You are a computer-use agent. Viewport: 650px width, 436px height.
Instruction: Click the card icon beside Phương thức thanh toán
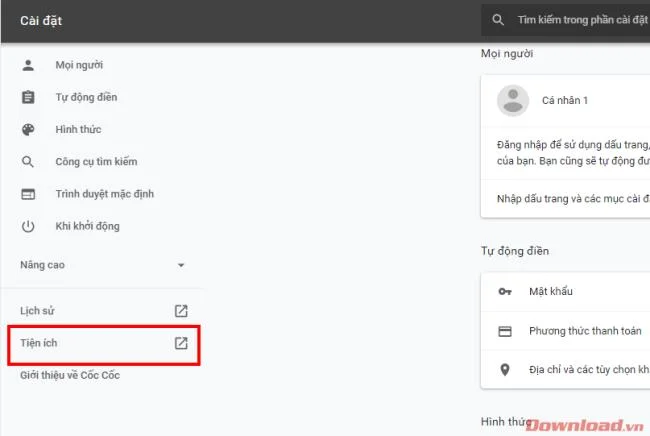coord(505,331)
